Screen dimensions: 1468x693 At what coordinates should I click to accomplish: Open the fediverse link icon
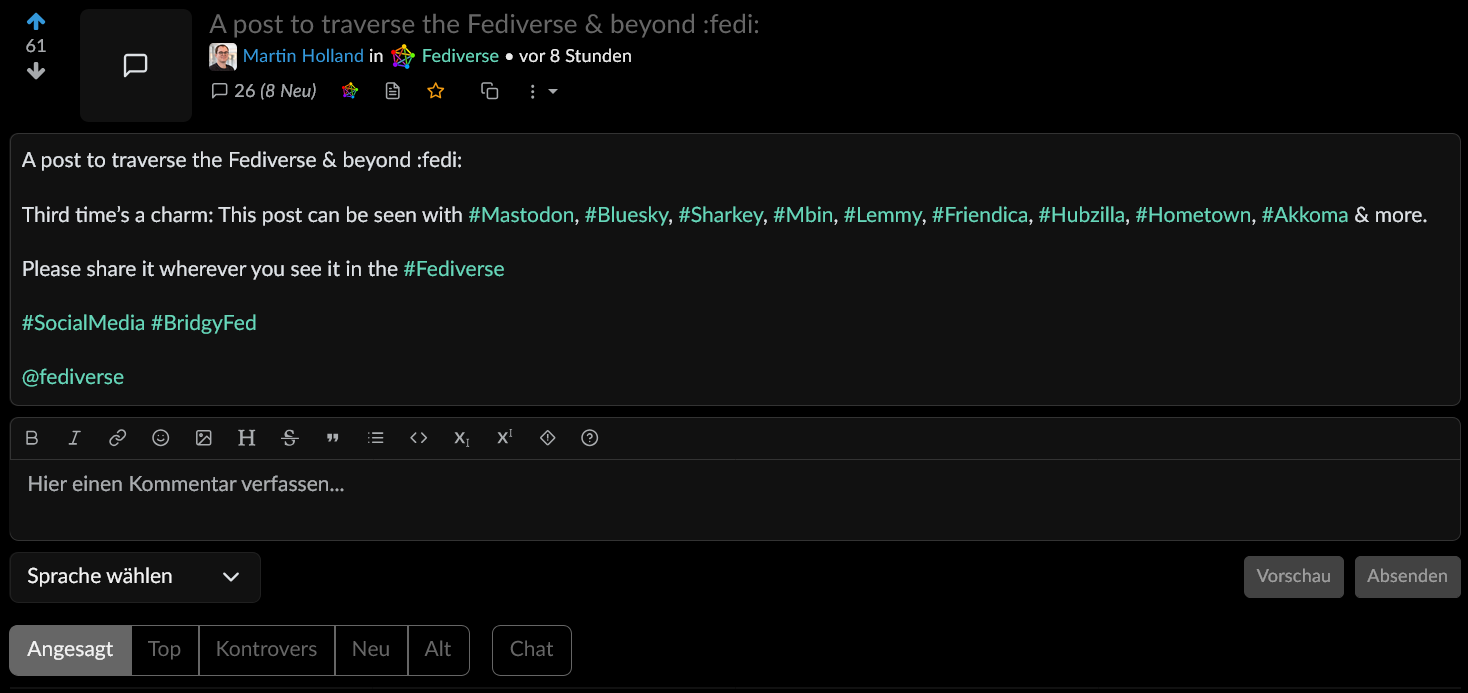pyautogui.click(x=349, y=91)
